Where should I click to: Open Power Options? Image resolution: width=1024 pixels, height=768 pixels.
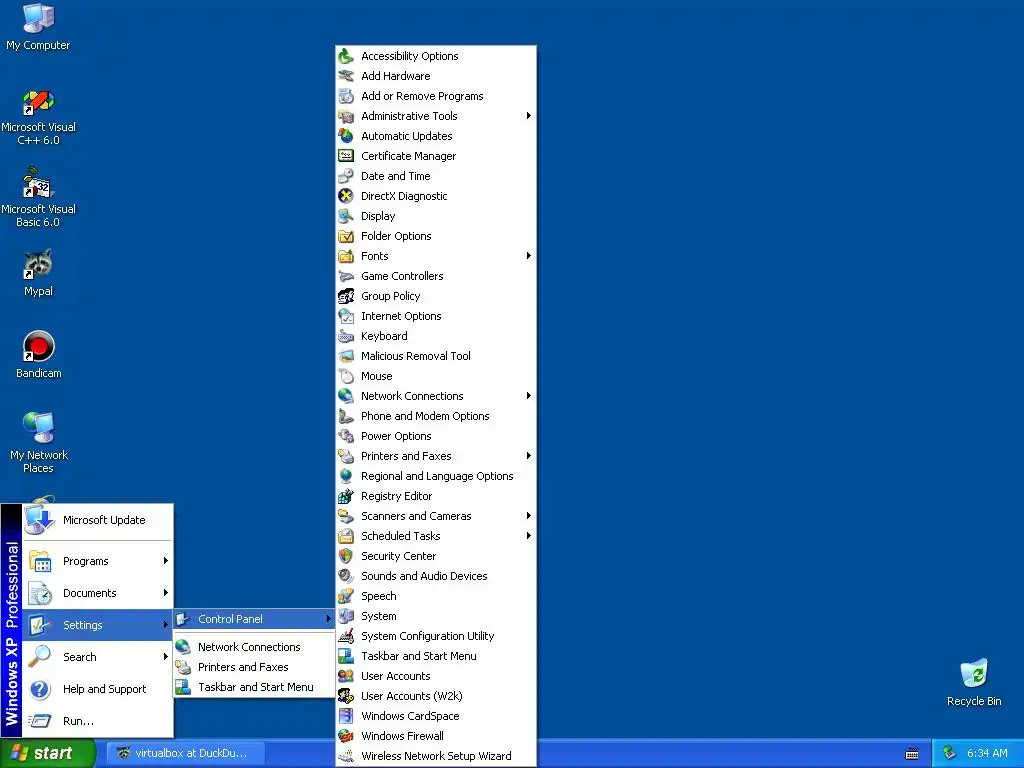pos(436,436)
